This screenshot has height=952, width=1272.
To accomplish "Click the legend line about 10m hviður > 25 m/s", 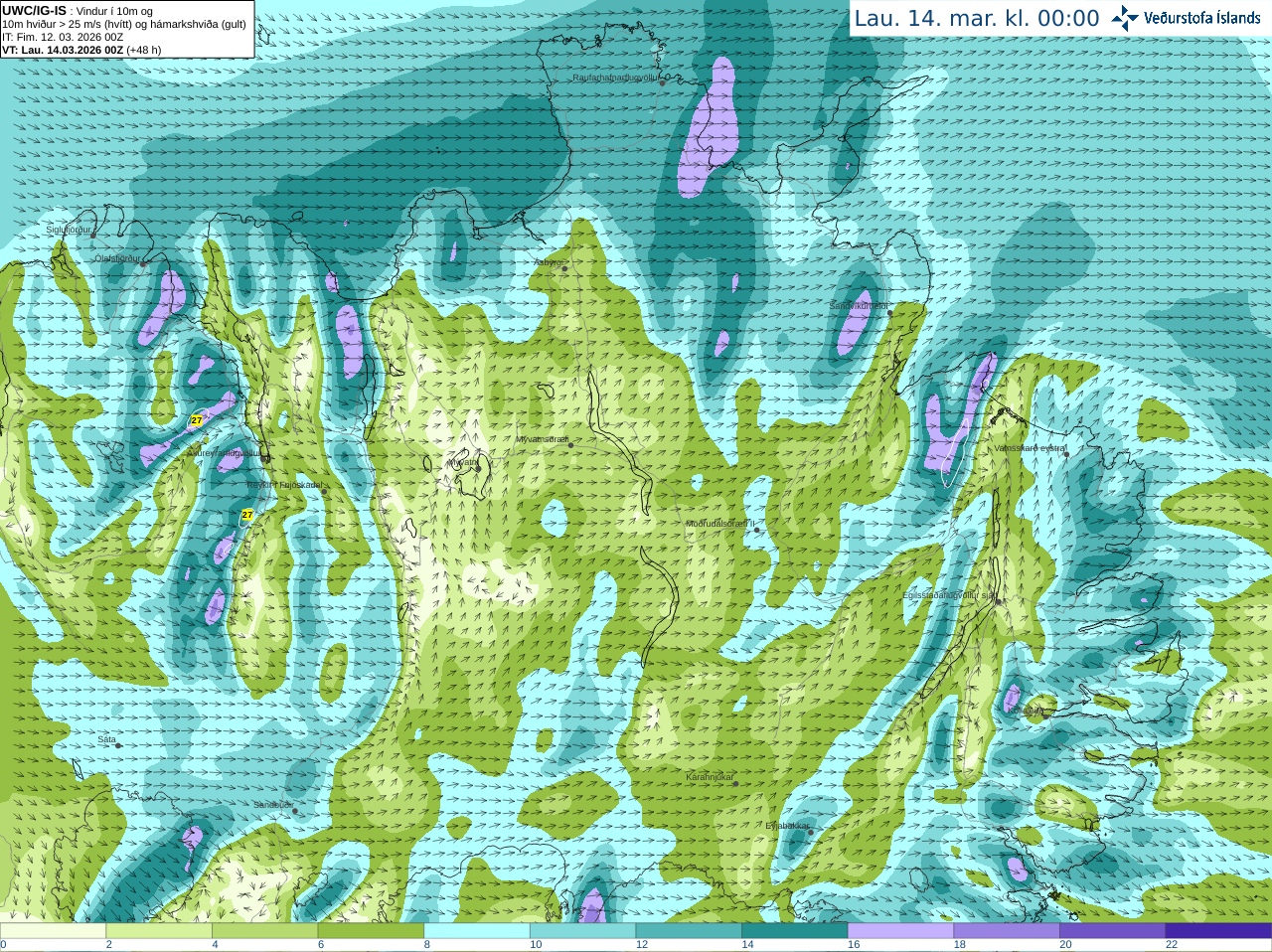I will point(124,24).
